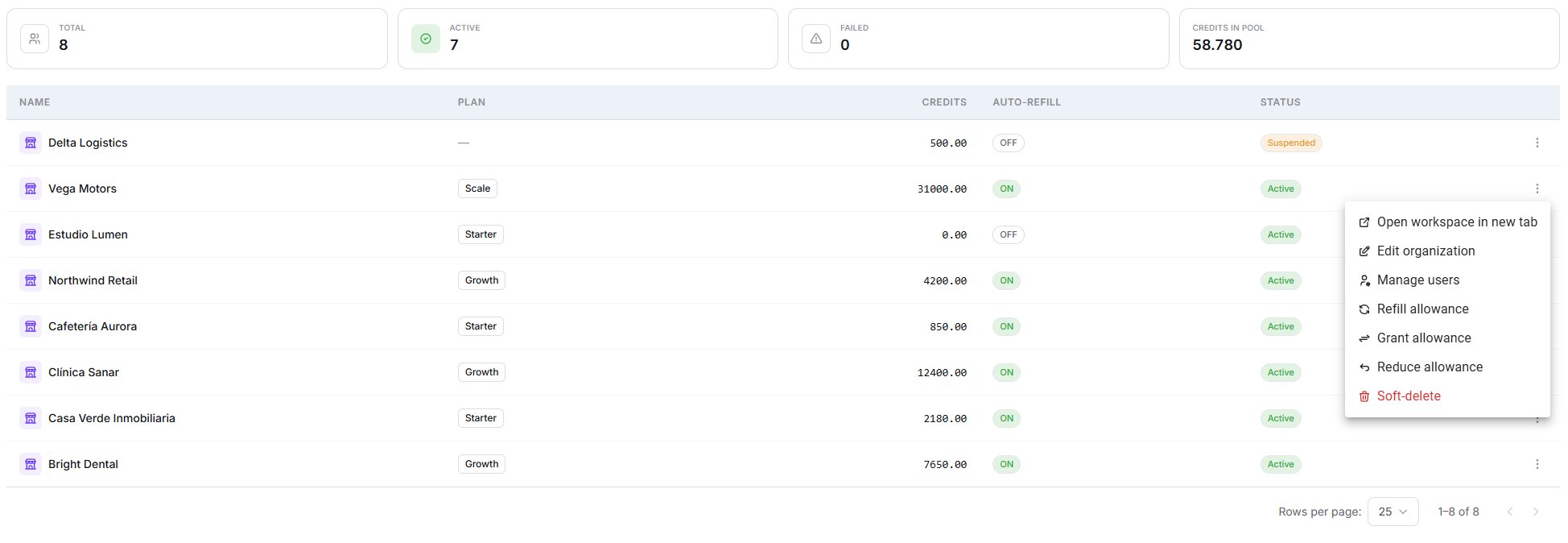Sort by the STATUS column header

(1280, 102)
